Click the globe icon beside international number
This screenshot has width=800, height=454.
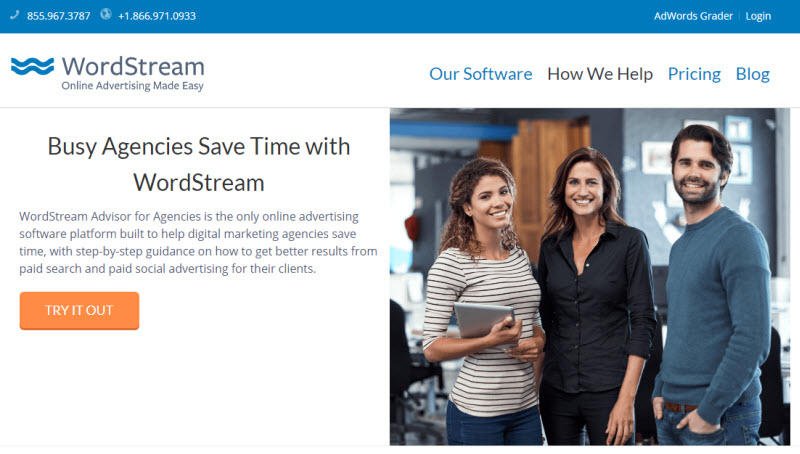(106, 14)
